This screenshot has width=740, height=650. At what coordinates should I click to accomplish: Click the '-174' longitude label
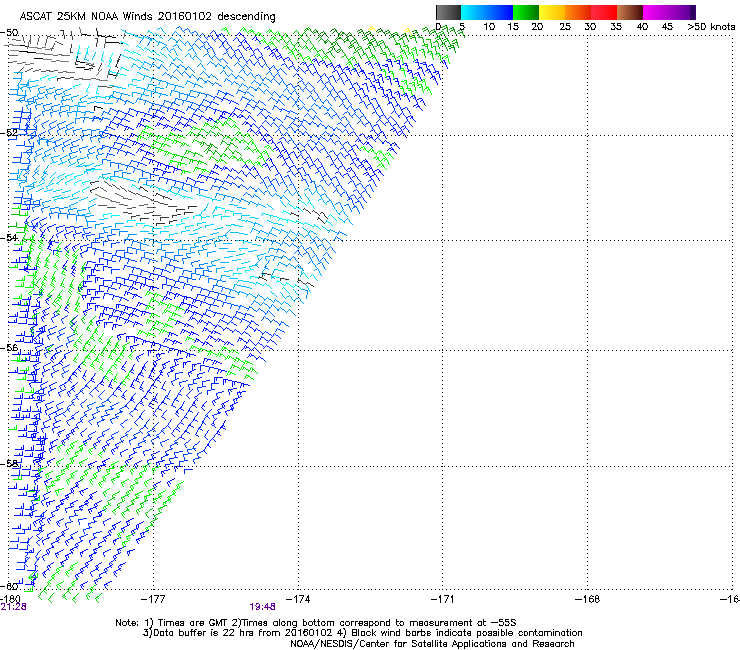click(x=298, y=599)
